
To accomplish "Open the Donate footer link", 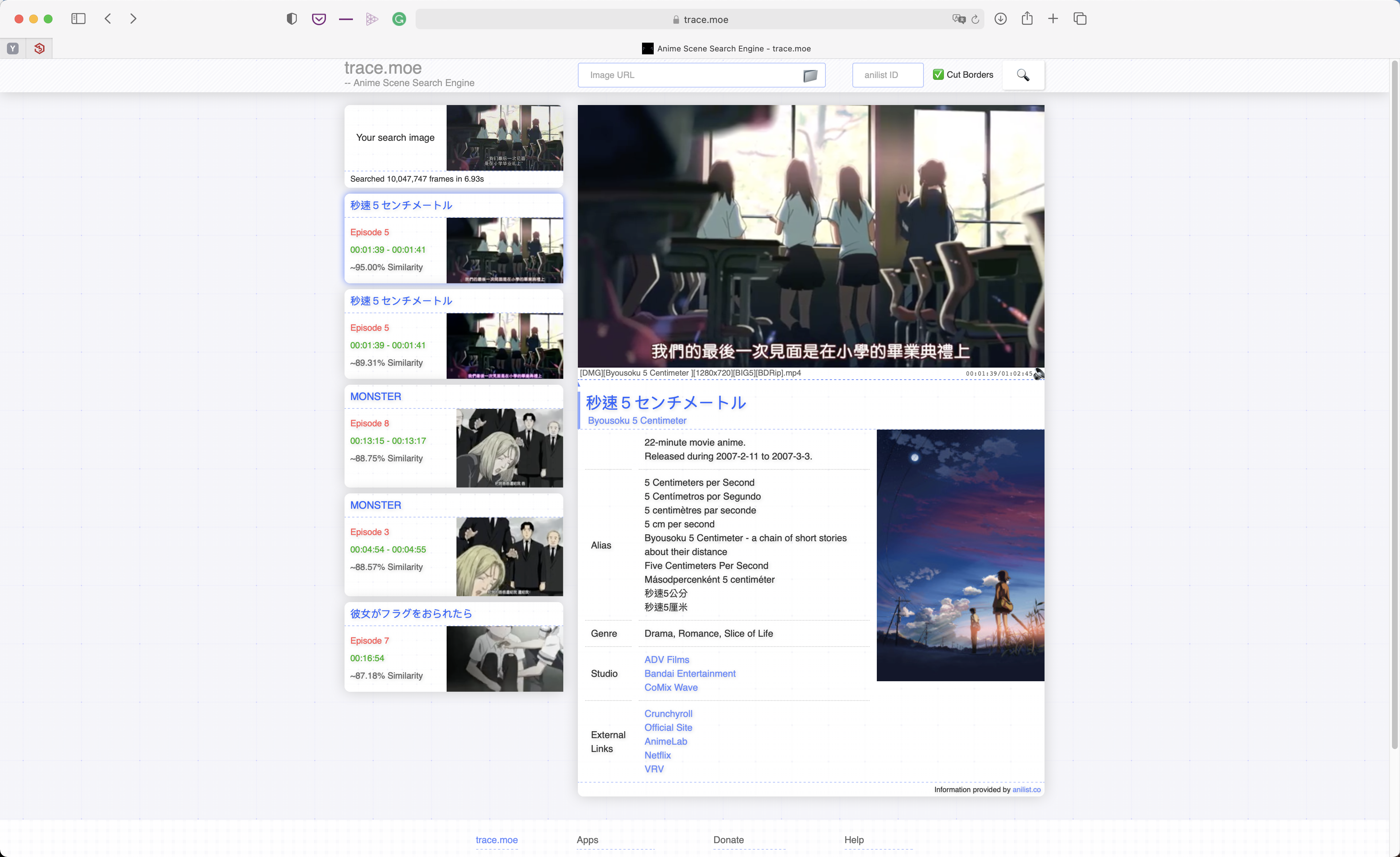I will tap(728, 840).
